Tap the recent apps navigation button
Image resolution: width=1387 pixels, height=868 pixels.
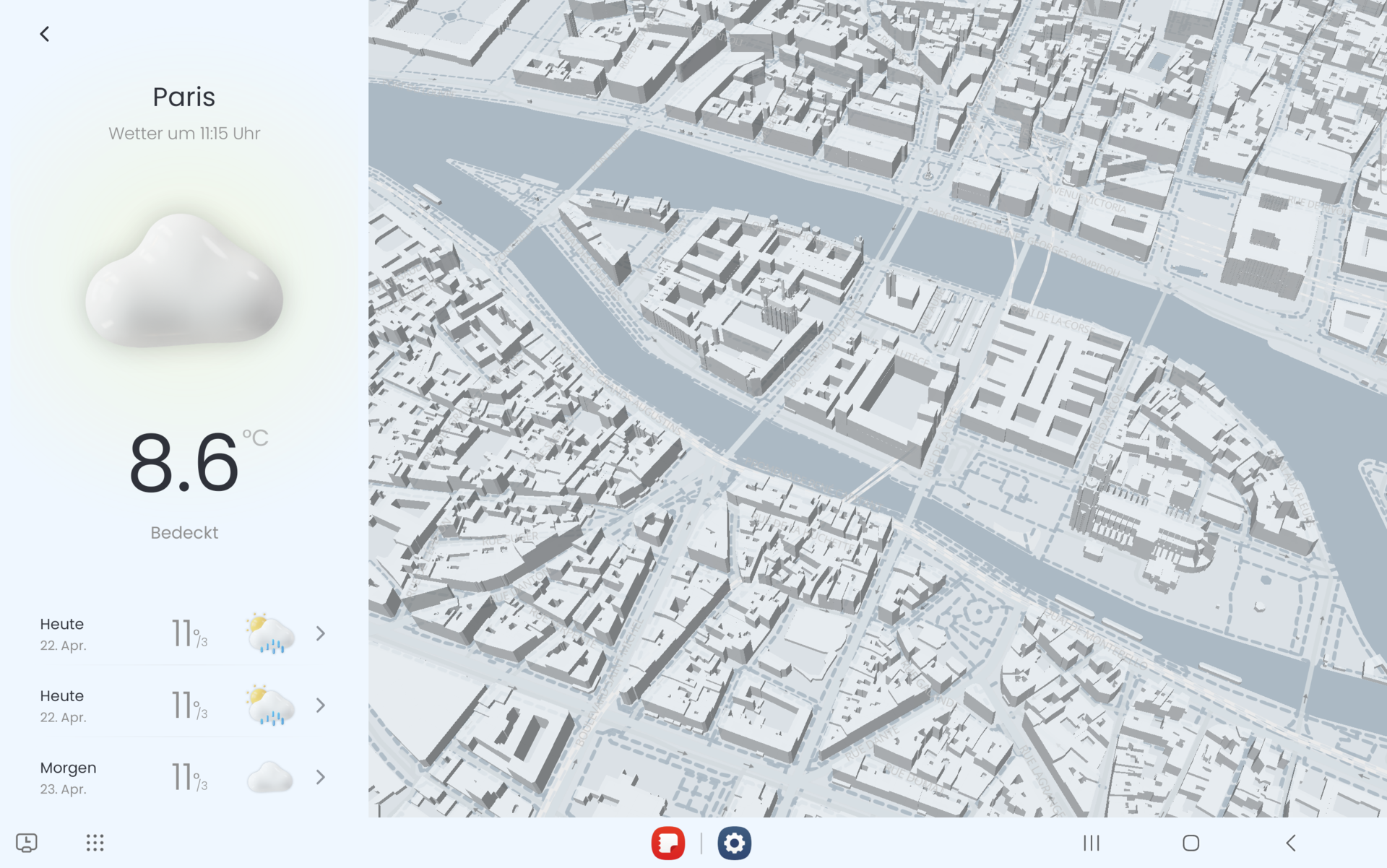point(1091,843)
